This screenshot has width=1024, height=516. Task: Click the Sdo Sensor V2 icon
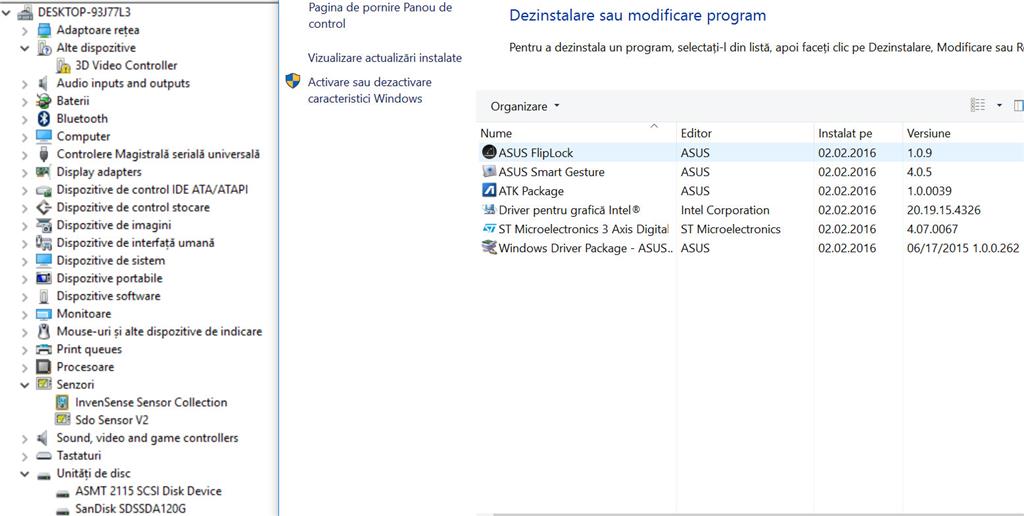pos(63,420)
